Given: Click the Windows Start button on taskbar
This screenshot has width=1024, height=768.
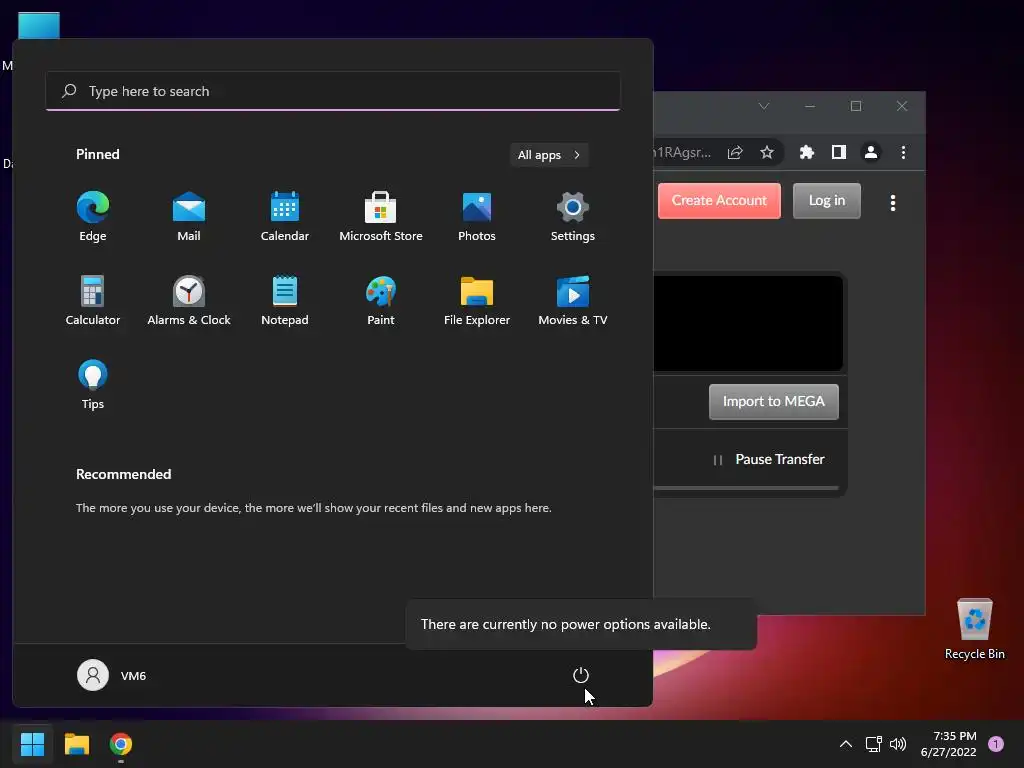Looking at the screenshot, I should pyautogui.click(x=32, y=744).
